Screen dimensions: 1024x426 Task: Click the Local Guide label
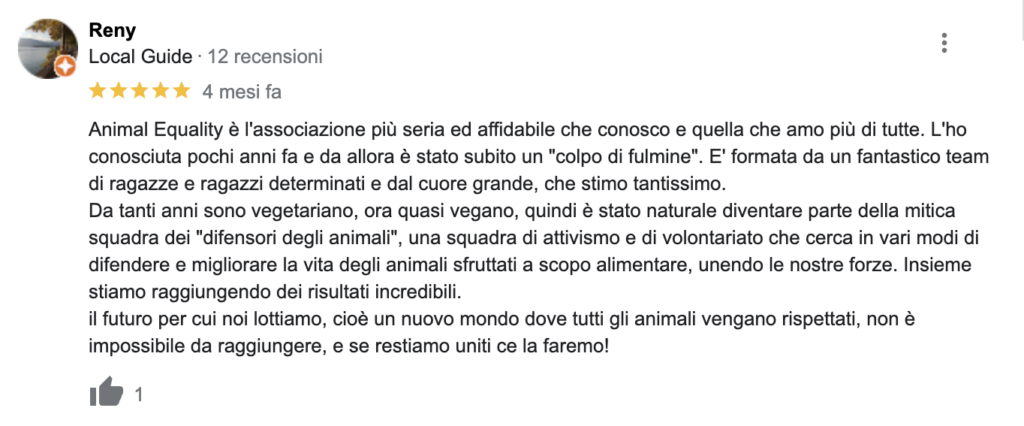click(140, 57)
